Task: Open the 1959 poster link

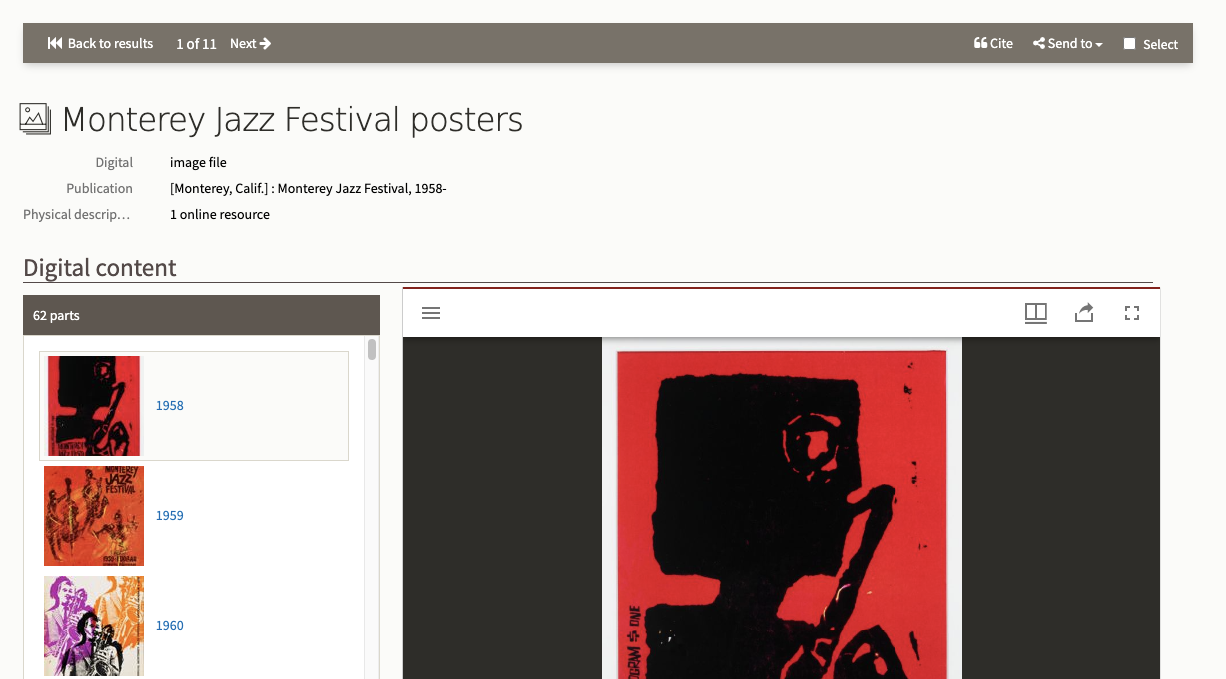Action: (x=170, y=516)
